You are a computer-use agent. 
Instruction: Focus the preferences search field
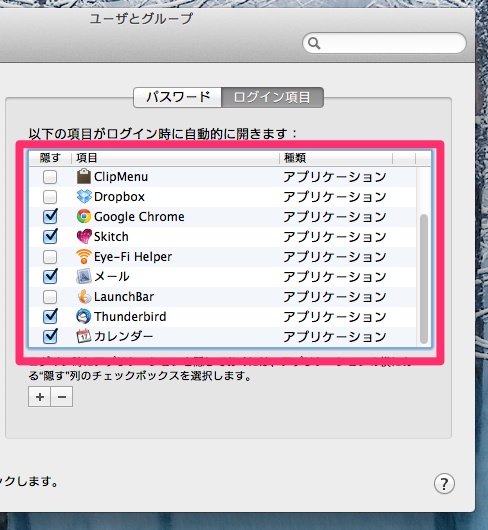385,43
